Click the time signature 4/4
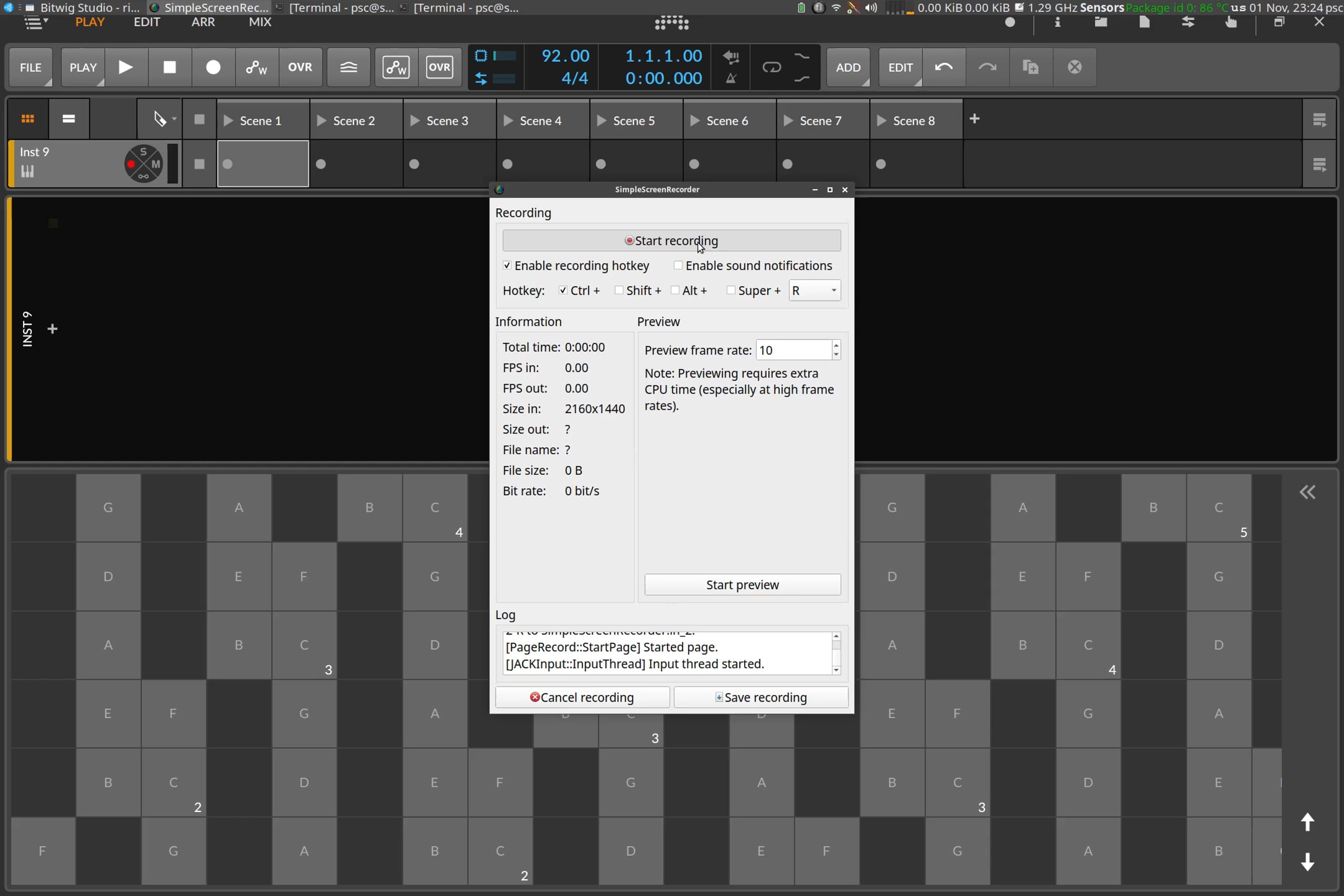The image size is (1344, 896). pyautogui.click(x=575, y=78)
